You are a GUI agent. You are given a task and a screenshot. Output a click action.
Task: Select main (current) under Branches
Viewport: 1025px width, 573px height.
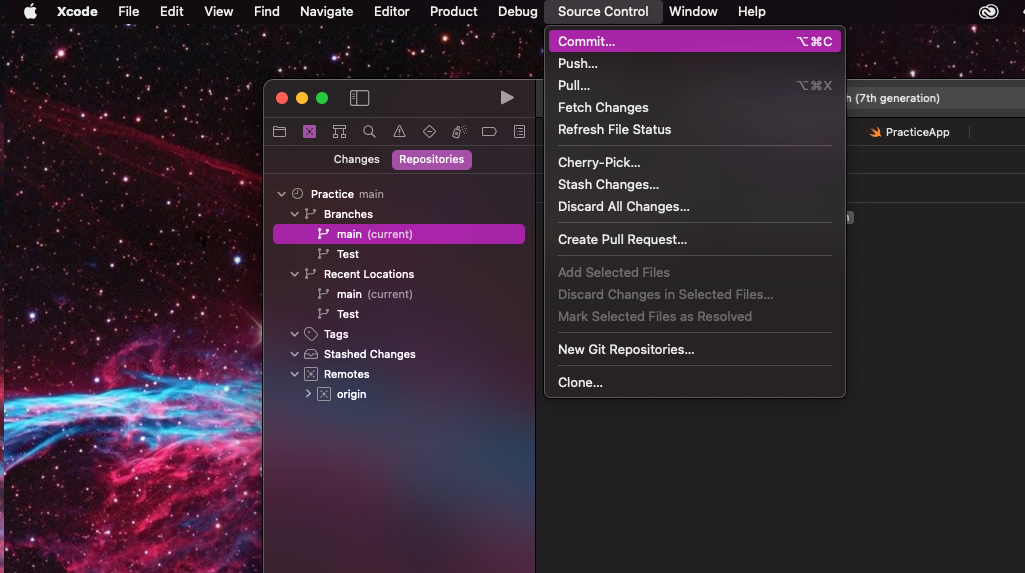coord(399,234)
